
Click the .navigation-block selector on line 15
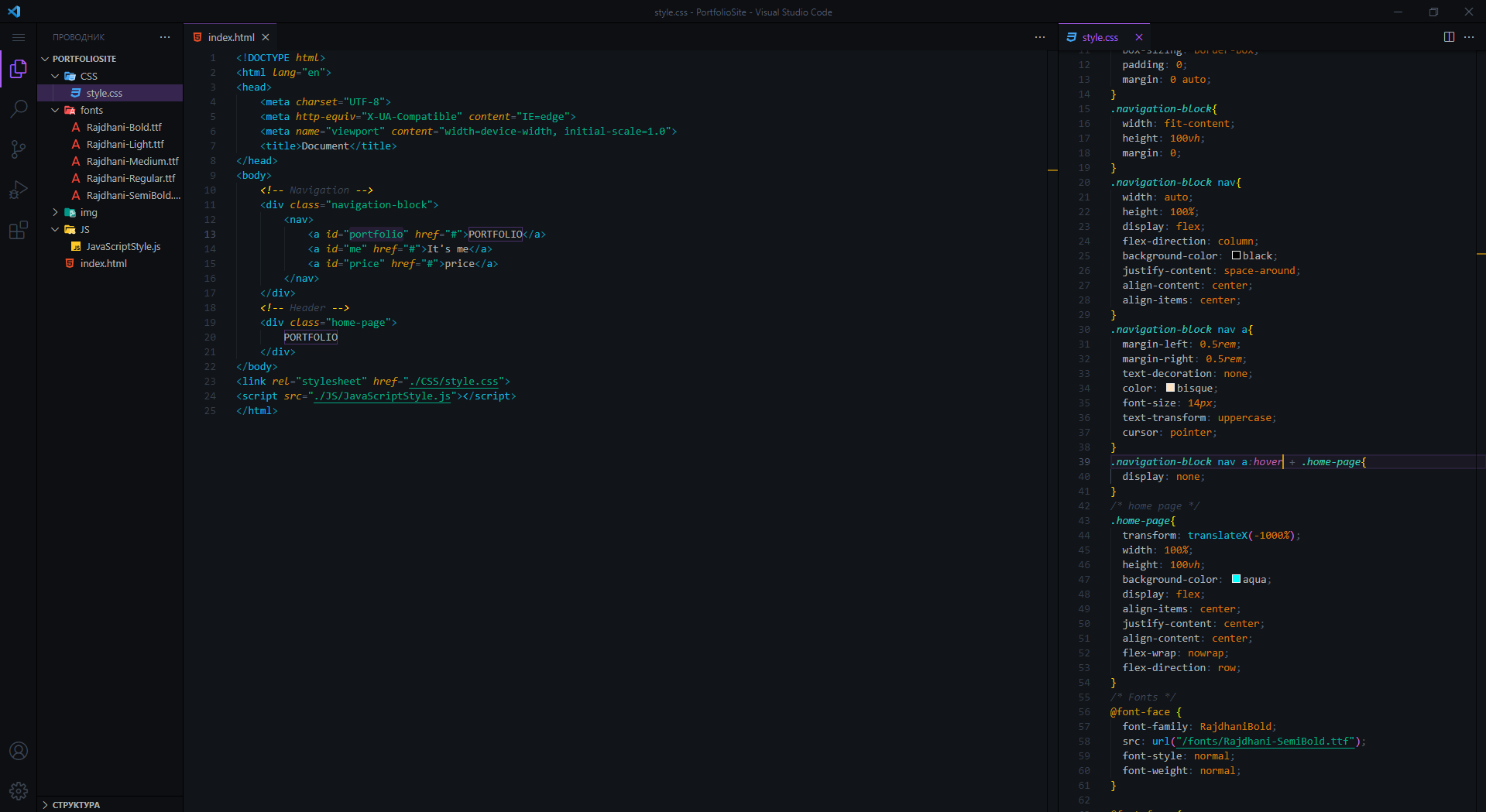1161,109
